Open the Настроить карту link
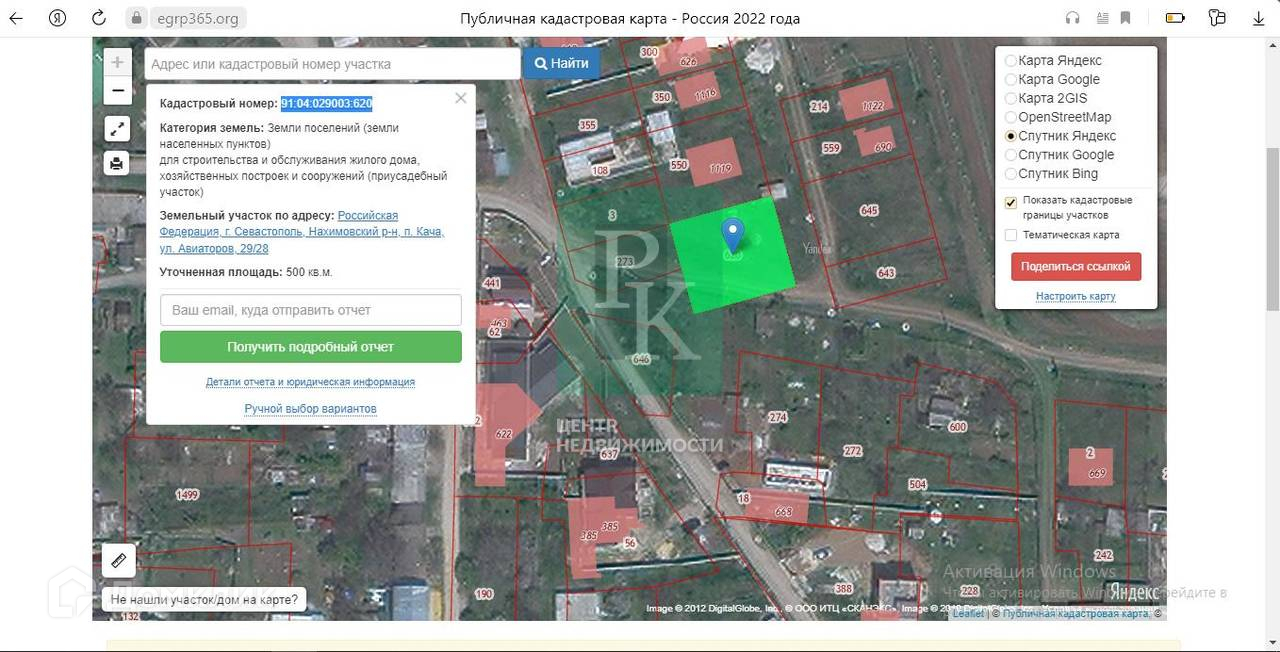The width and height of the screenshot is (1280, 652). (1075, 296)
